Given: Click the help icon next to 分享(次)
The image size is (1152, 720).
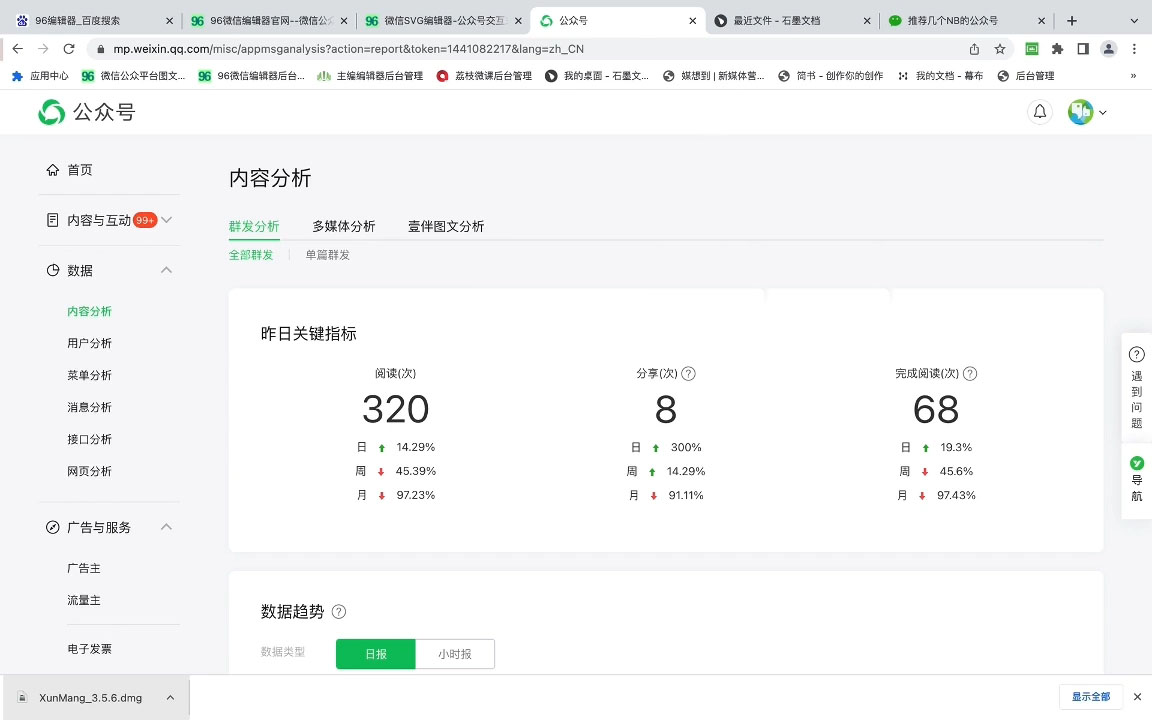Looking at the screenshot, I should tap(688, 374).
